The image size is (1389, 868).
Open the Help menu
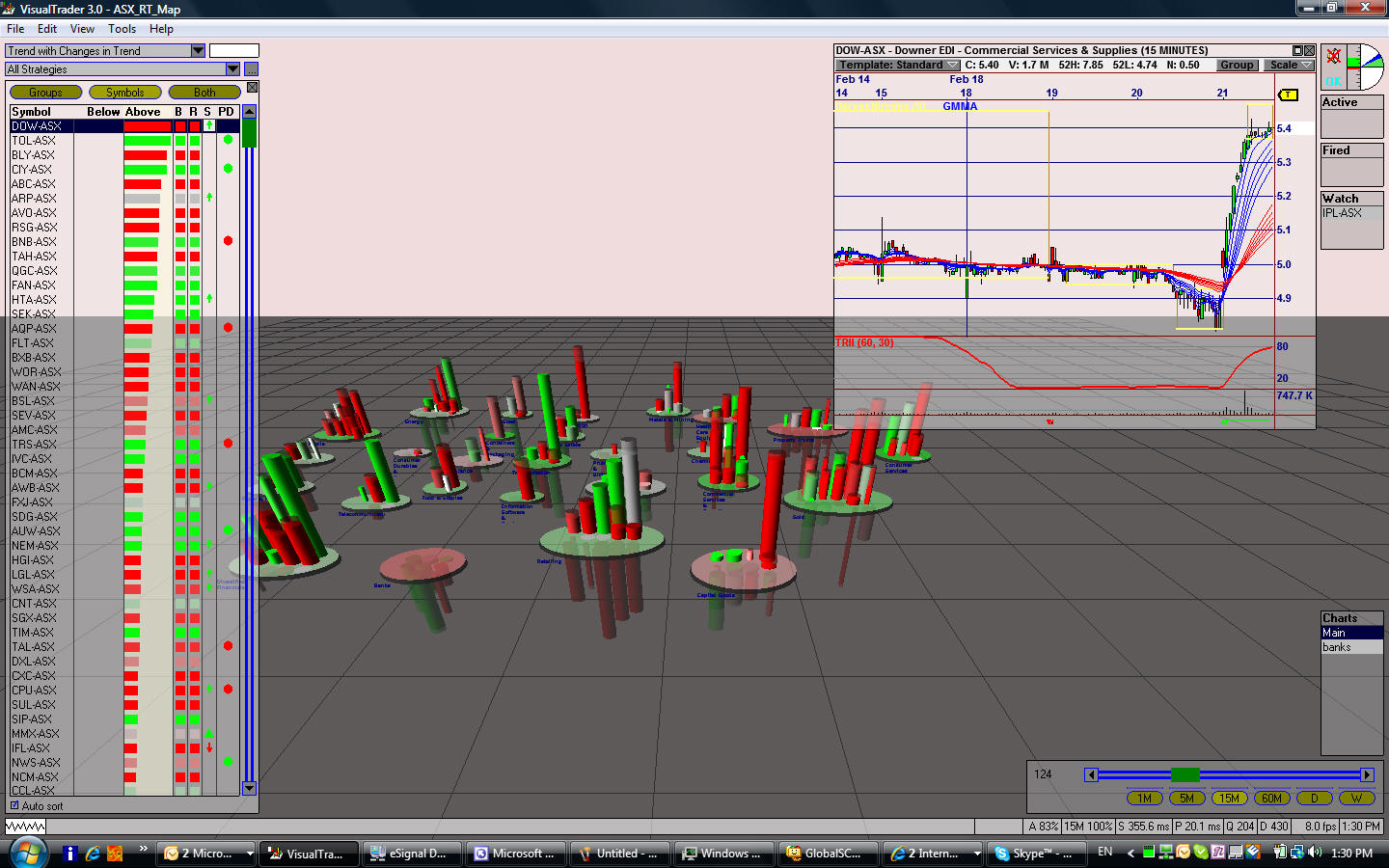pyautogui.click(x=162, y=29)
